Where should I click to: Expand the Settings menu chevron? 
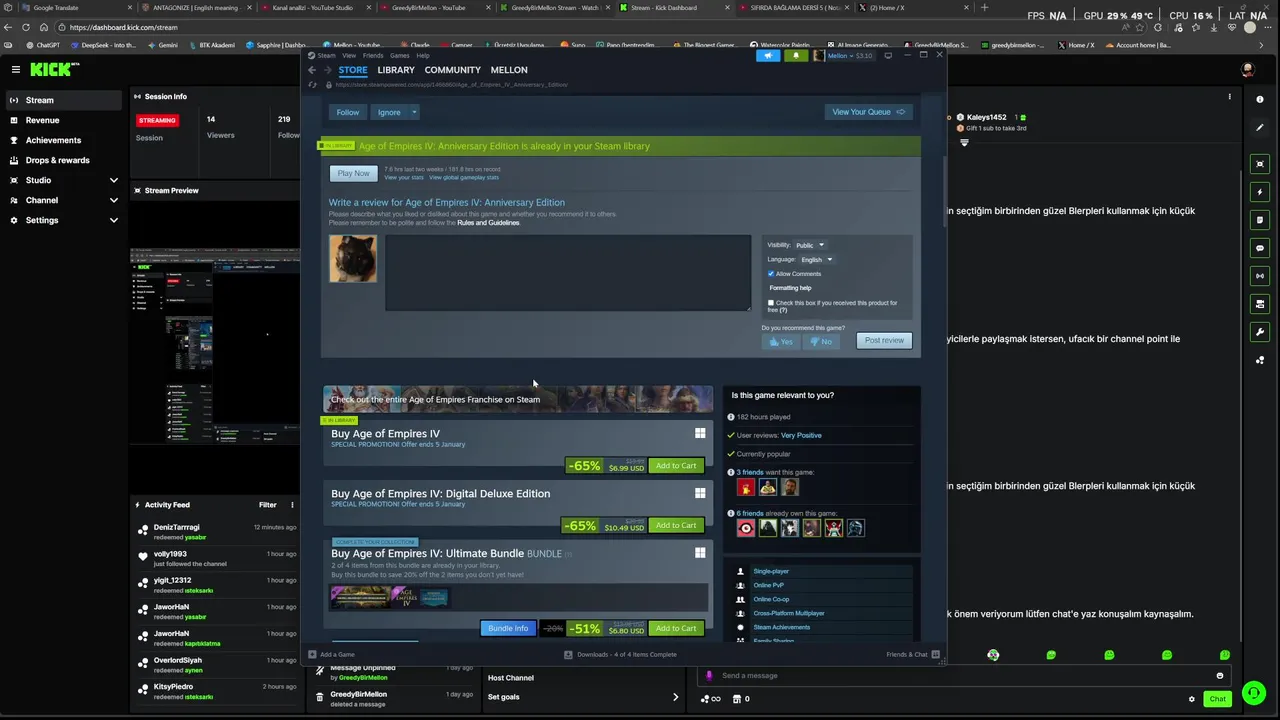click(114, 220)
